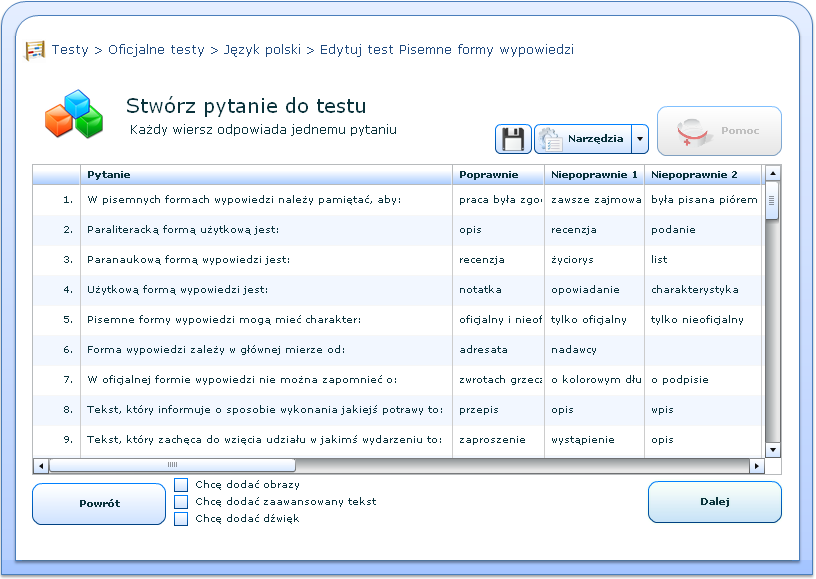Click vertical scrollbar up arrow
The height and width of the screenshot is (579, 816).
coord(773,173)
